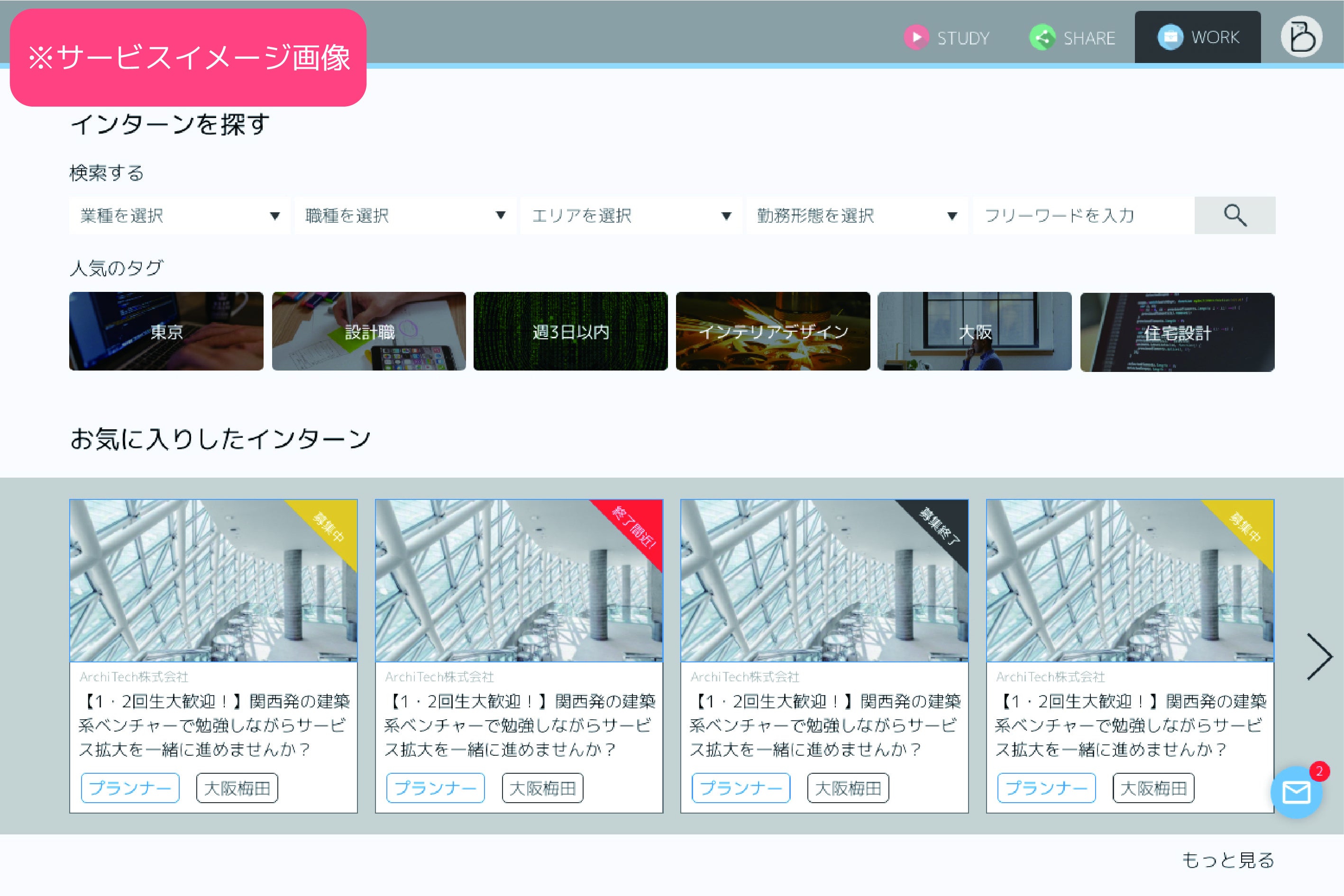Type in the フリーワードを入力 field
Viewport: 1344px width, 896px height.
[x=1083, y=216]
